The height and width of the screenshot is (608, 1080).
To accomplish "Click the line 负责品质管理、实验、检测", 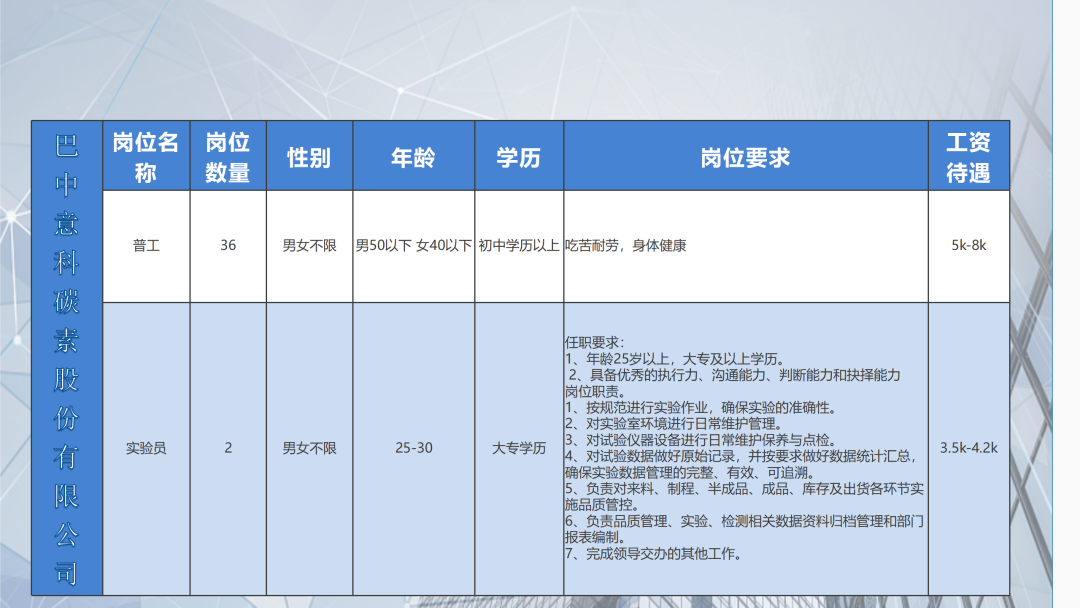I will [x=745, y=529].
